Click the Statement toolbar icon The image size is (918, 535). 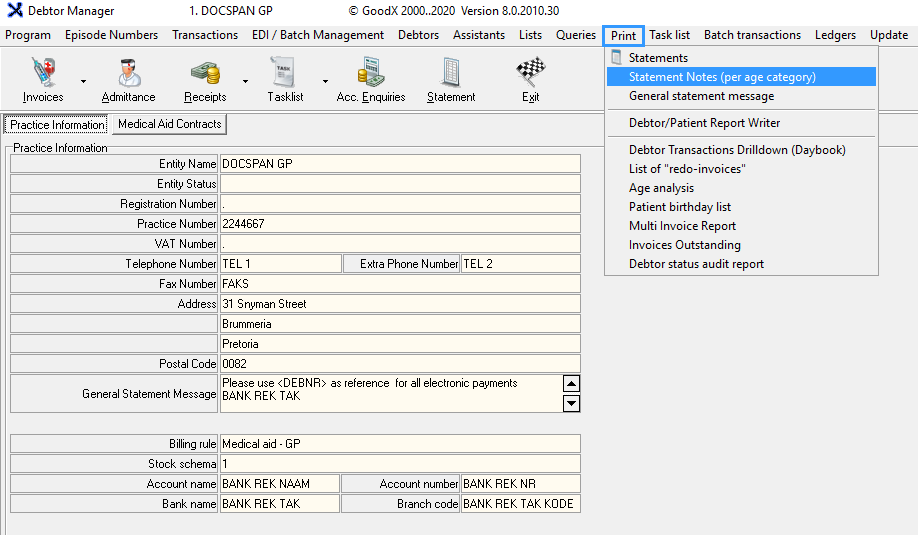451,73
